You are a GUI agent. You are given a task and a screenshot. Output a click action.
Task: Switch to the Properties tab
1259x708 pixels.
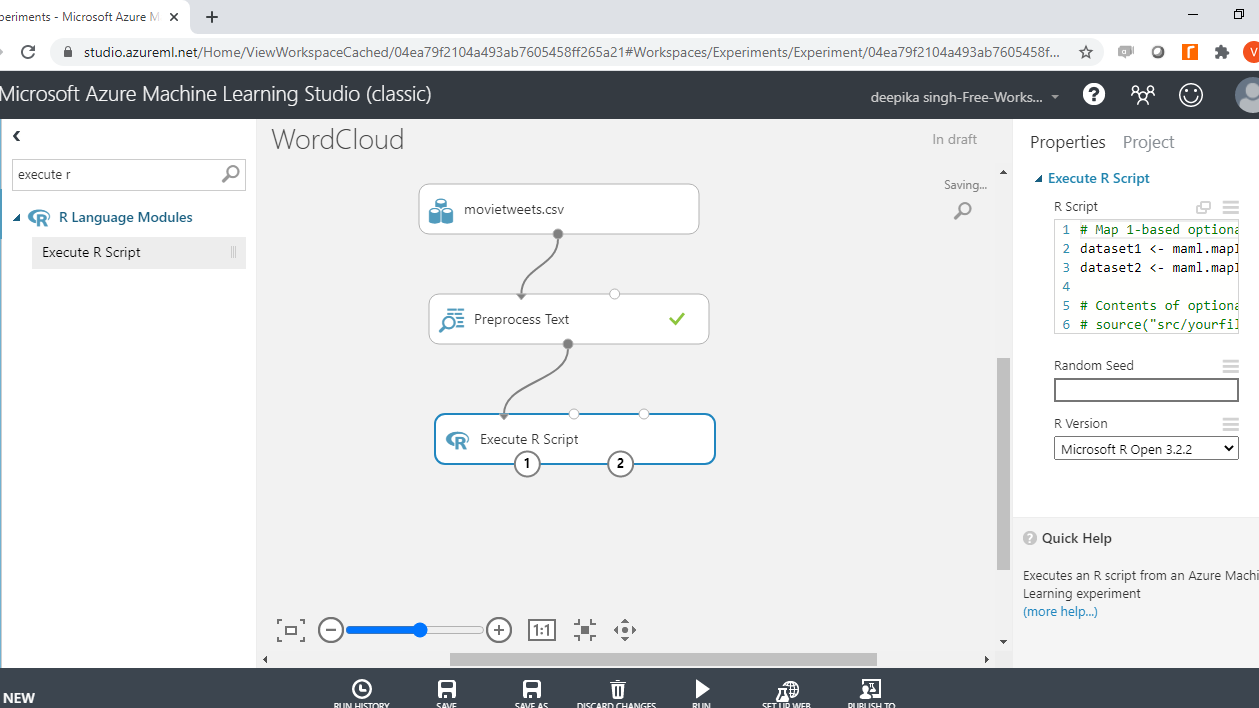point(1067,142)
